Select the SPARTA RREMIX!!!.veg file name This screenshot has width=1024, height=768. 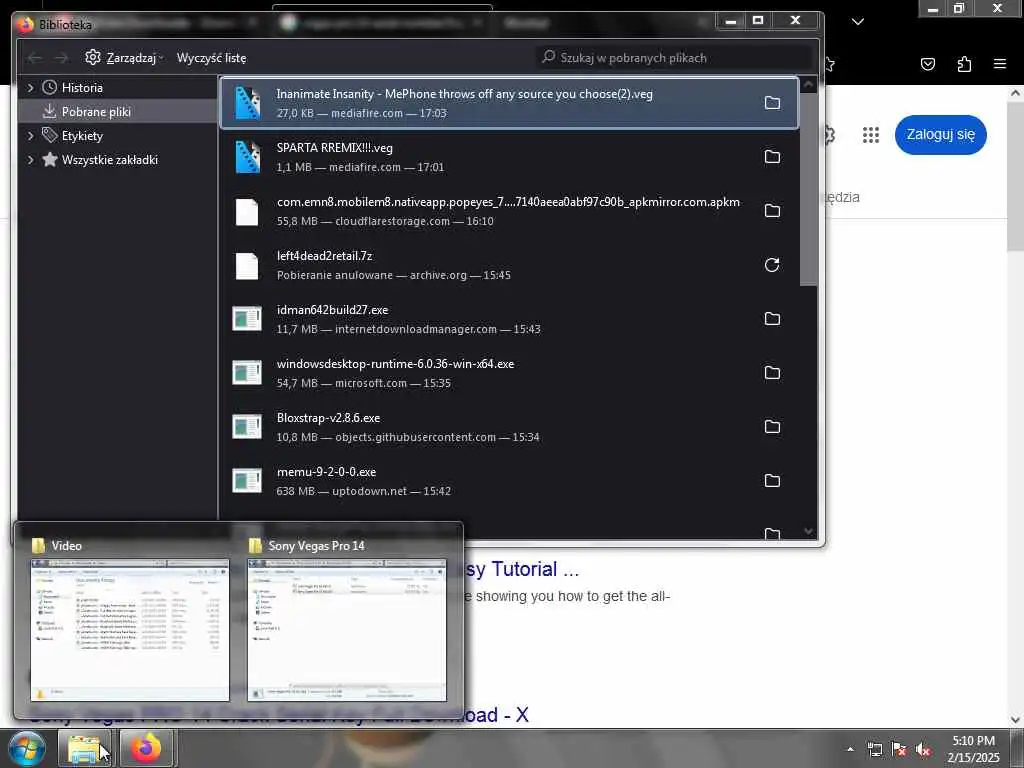(335, 148)
